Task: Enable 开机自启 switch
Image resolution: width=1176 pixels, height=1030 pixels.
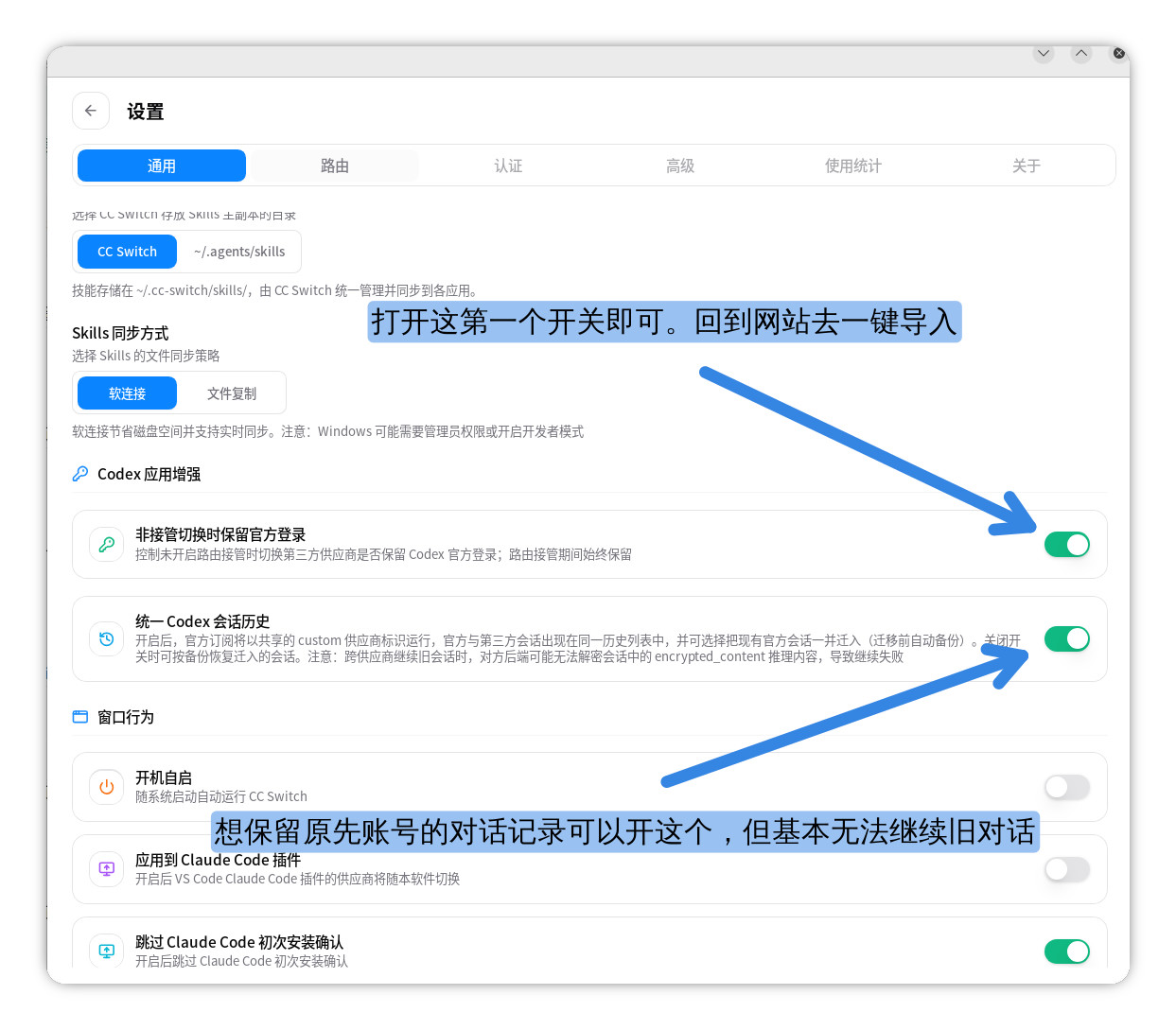Action: 1067,787
